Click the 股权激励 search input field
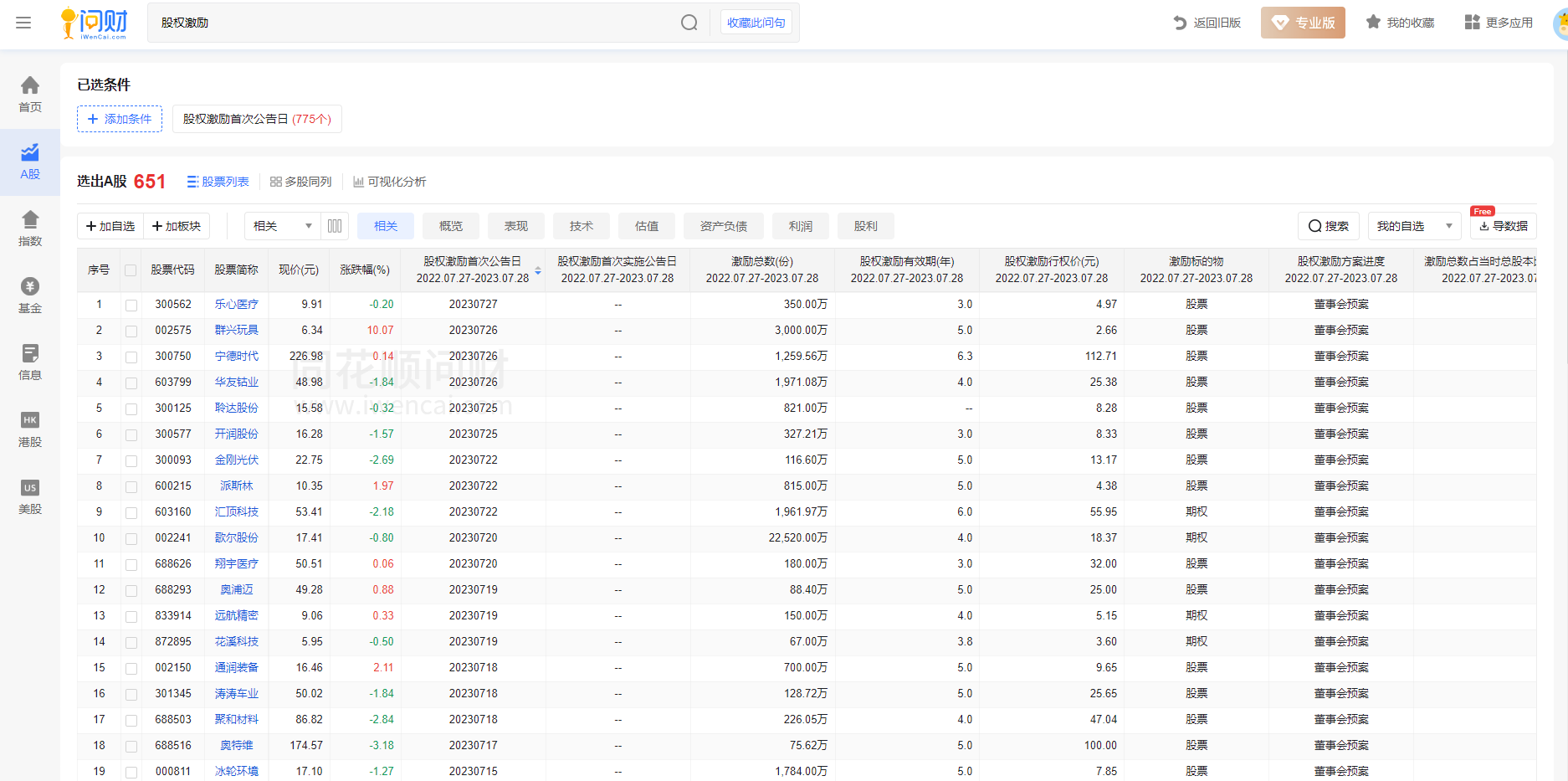The height and width of the screenshot is (781, 1568). click(414, 23)
